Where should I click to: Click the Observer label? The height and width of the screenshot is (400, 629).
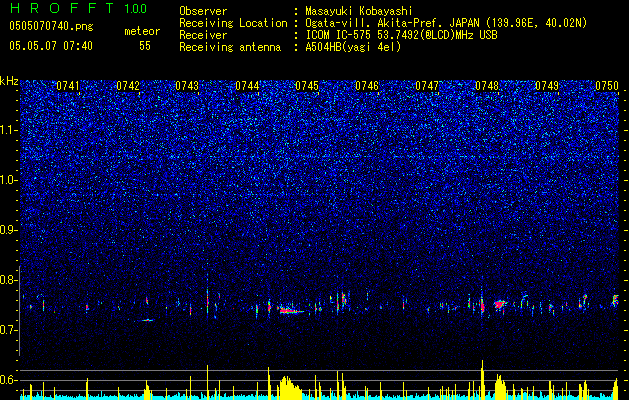[x=203, y=11]
